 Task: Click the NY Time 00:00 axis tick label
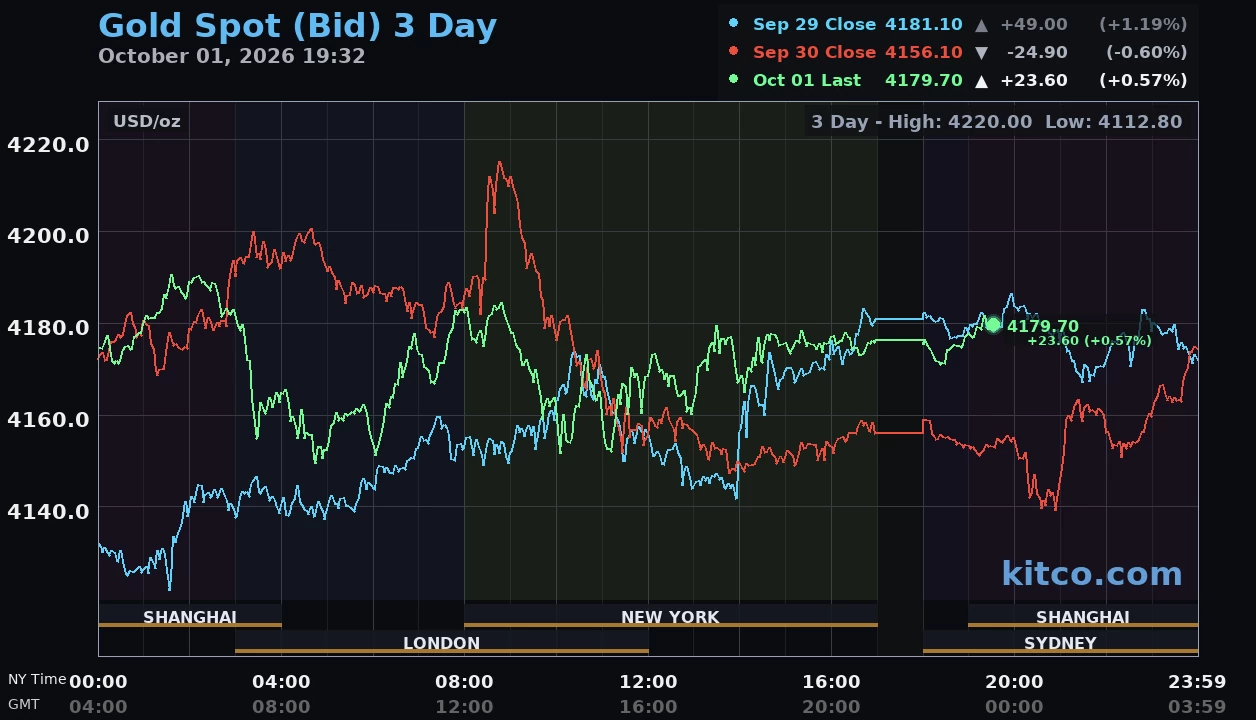coord(98,682)
